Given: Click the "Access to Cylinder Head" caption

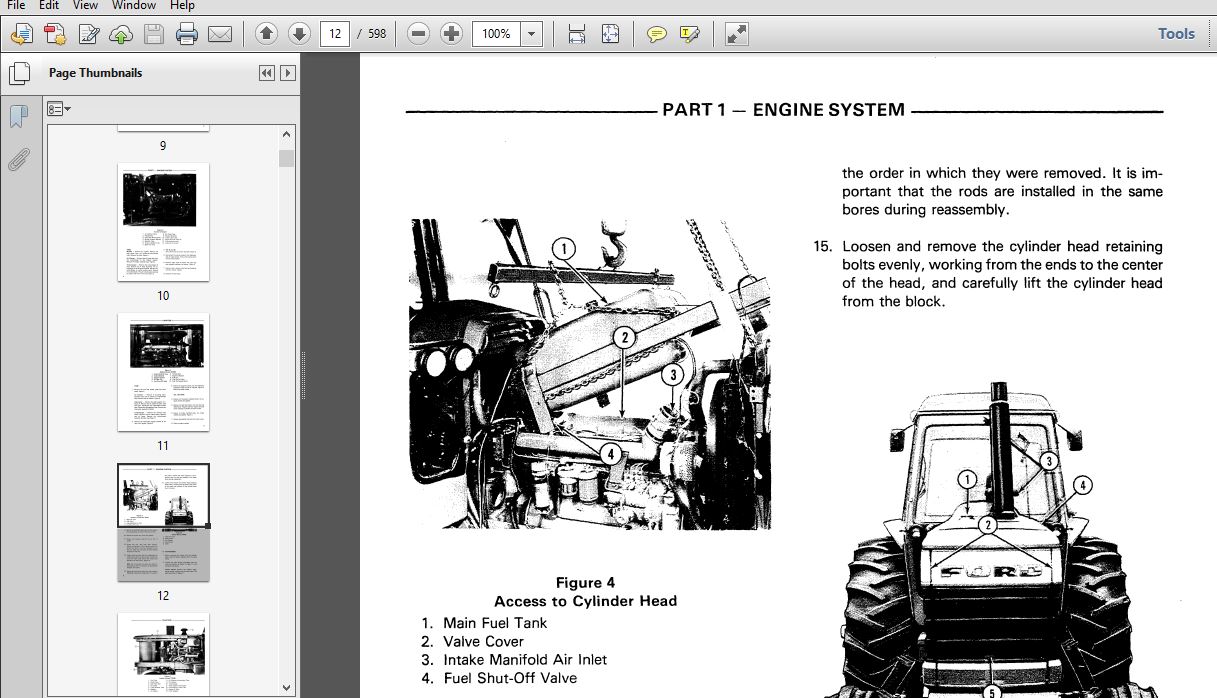Looking at the screenshot, I should pos(585,601).
